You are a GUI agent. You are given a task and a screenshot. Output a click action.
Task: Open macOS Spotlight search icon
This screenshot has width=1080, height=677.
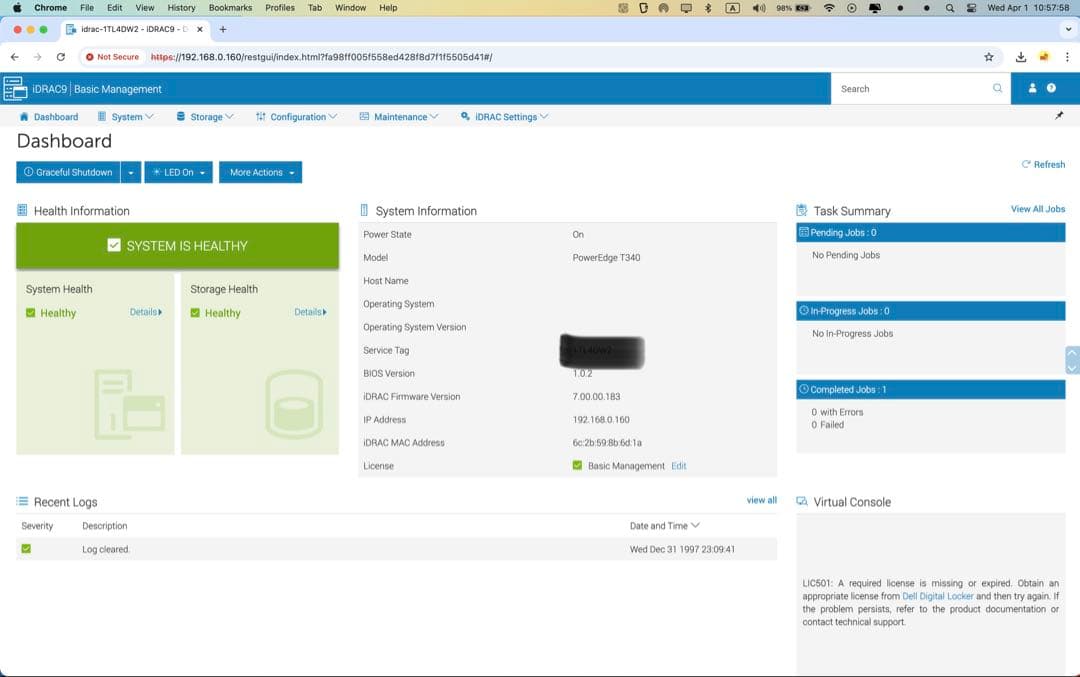point(950,8)
